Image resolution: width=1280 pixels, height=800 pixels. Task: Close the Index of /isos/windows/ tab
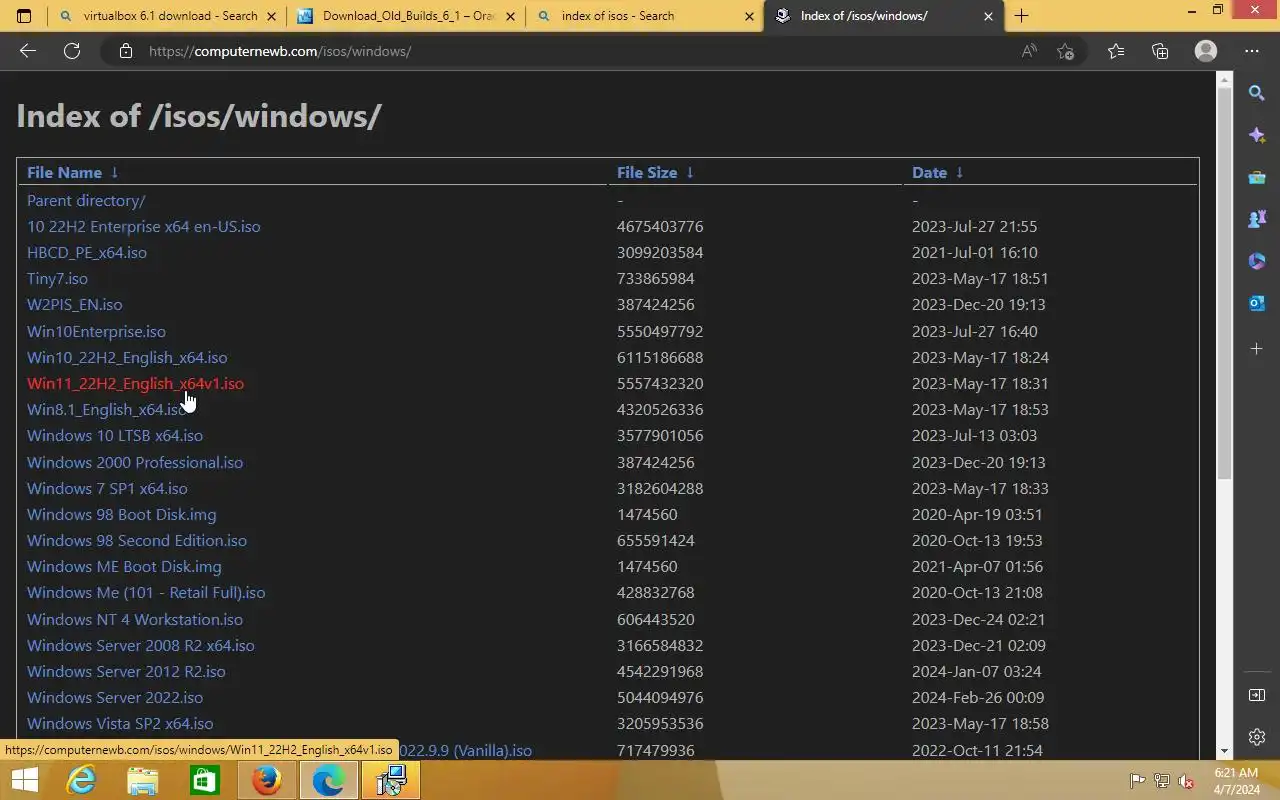tap(988, 16)
